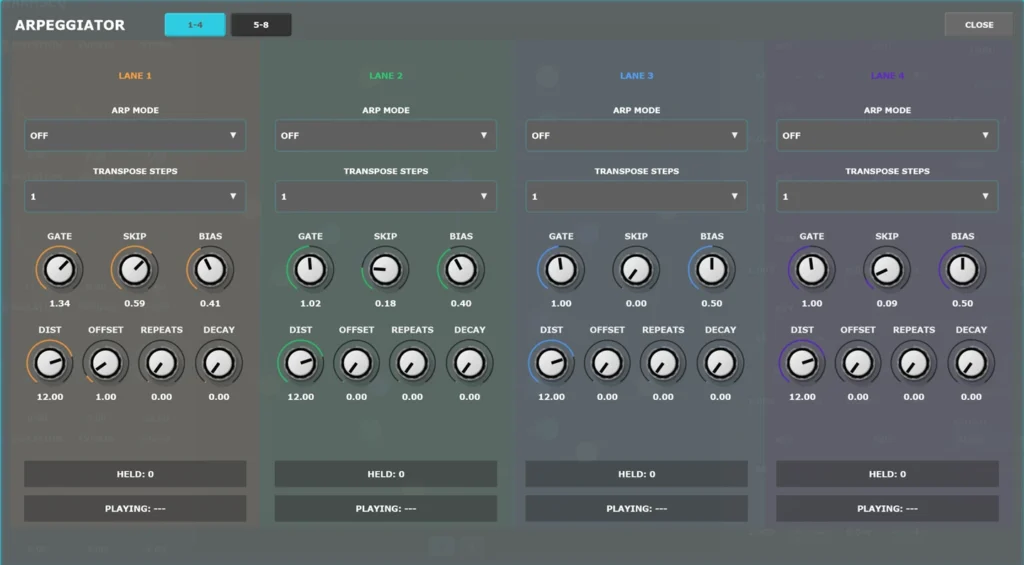Screen dimensions: 1024x565
Task: Click Lane 4 Decay knob
Action: tap(971, 363)
